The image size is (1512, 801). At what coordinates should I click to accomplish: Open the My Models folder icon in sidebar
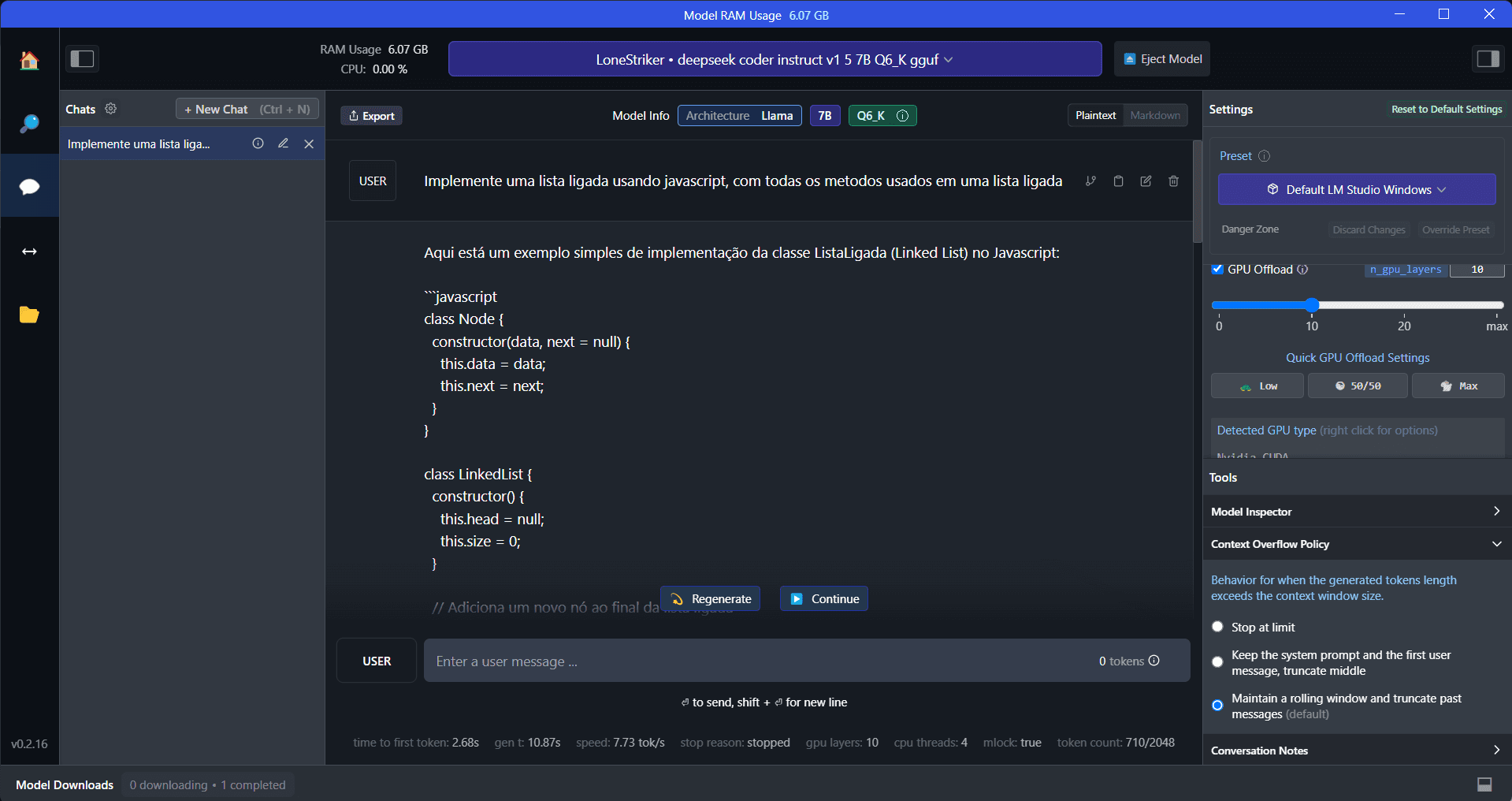click(29, 315)
